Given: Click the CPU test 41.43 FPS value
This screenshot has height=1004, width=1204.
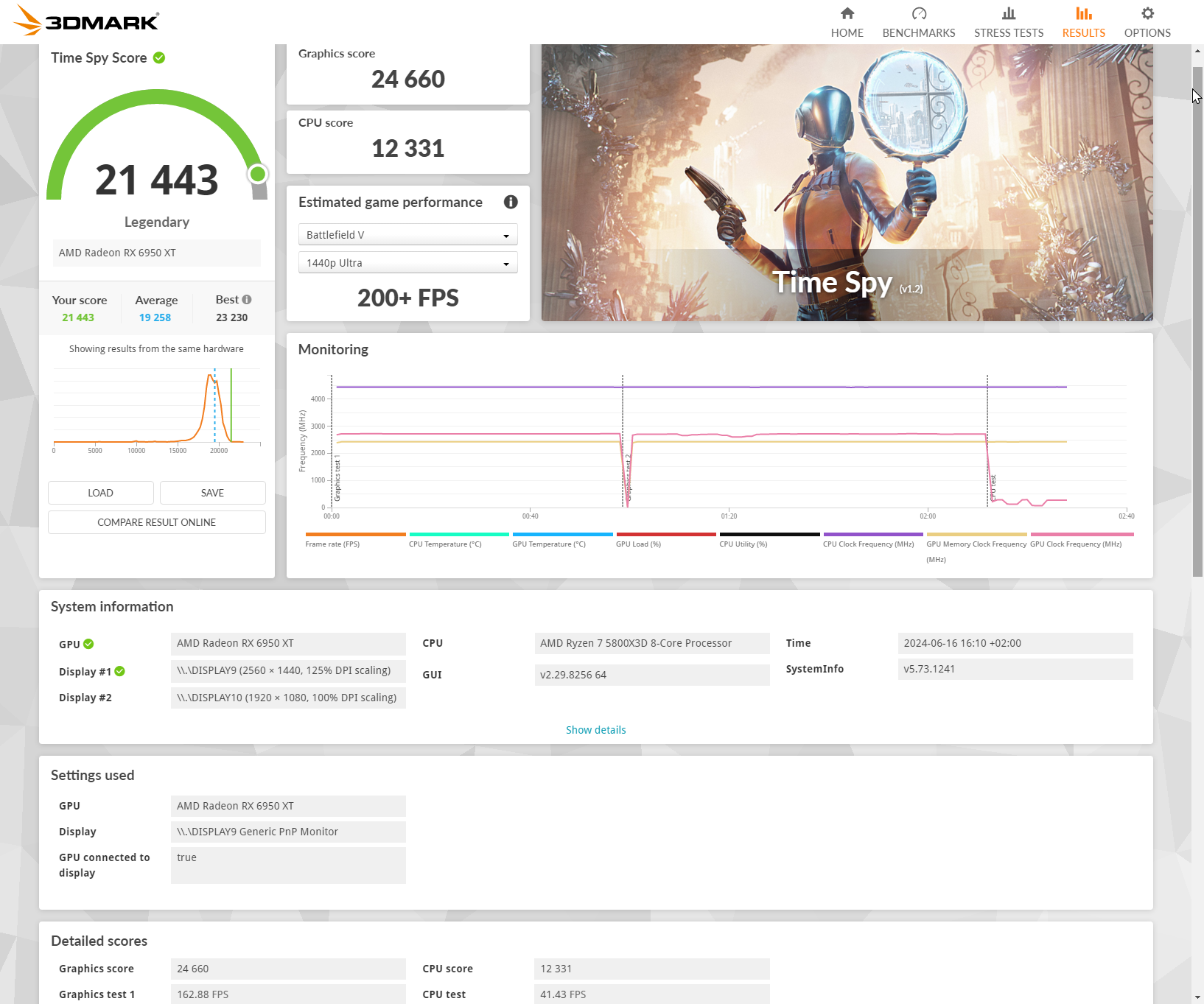Looking at the screenshot, I should 651,994.
